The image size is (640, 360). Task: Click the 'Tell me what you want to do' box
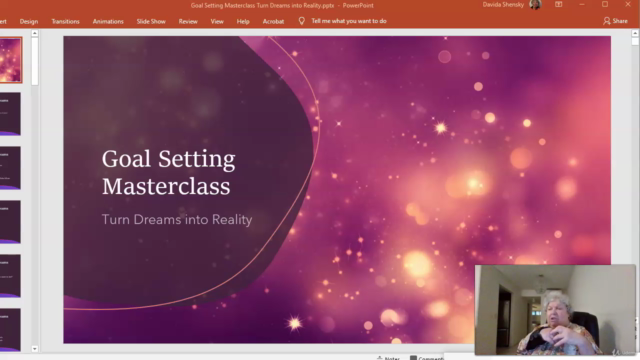pyautogui.click(x=349, y=21)
